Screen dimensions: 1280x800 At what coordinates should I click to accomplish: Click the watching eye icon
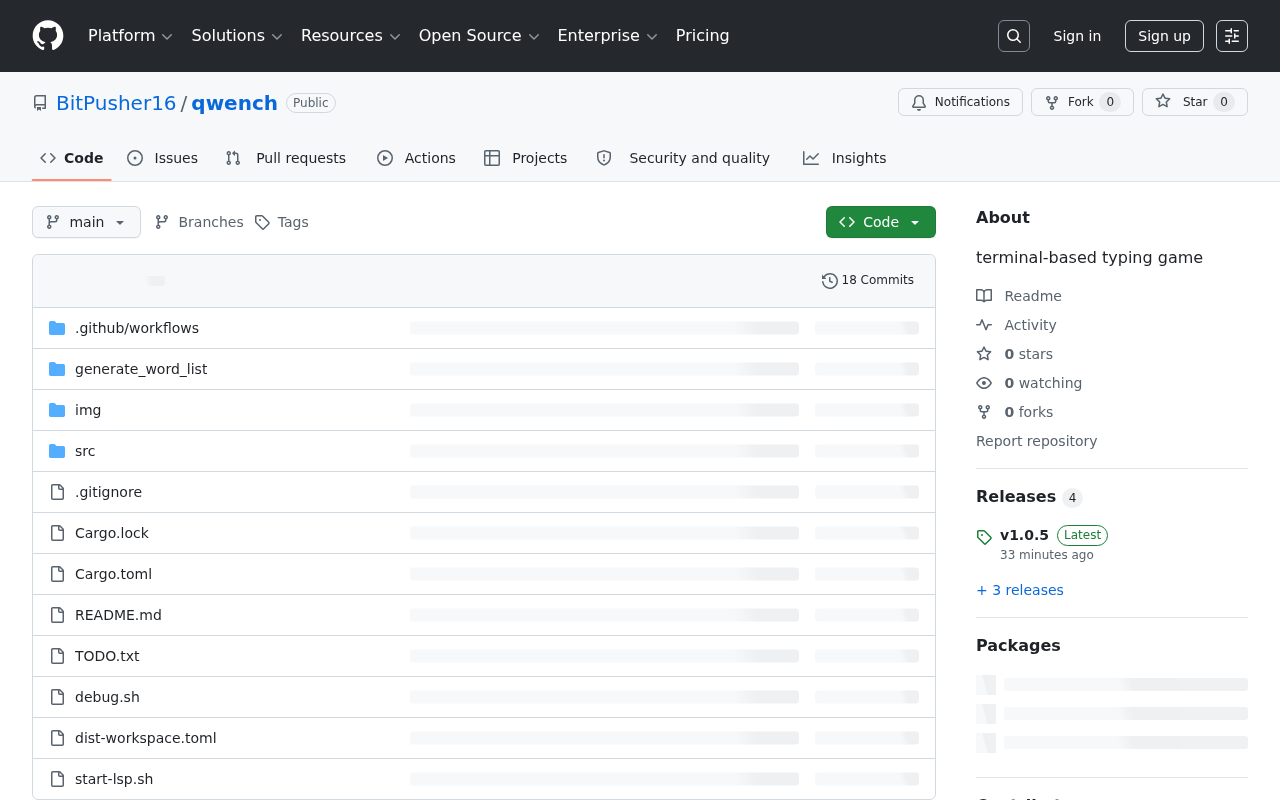(984, 383)
